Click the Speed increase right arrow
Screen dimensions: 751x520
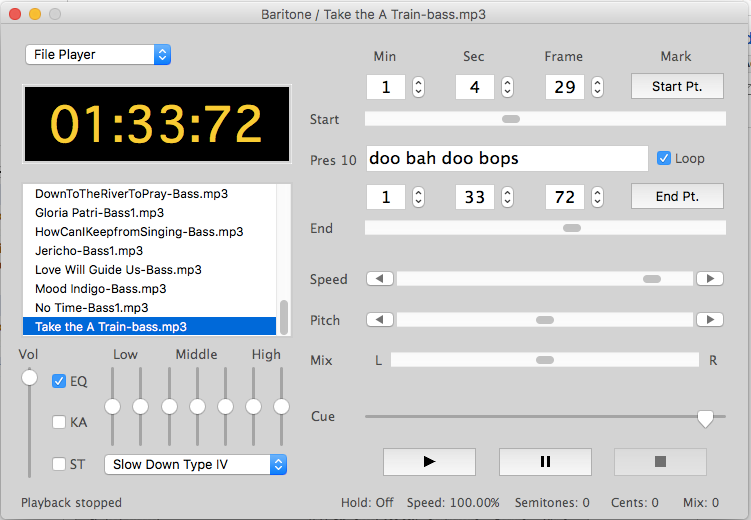(x=709, y=279)
